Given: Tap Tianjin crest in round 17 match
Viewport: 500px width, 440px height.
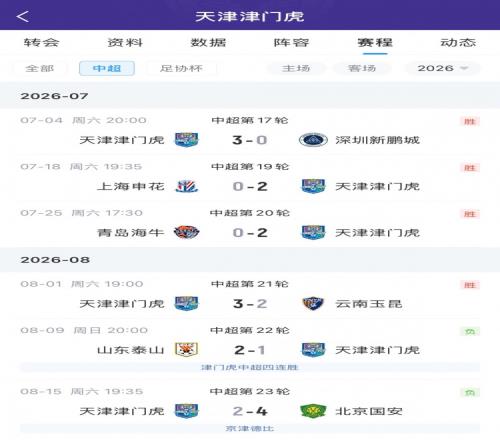Looking at the screenshot, I should 187,140.
